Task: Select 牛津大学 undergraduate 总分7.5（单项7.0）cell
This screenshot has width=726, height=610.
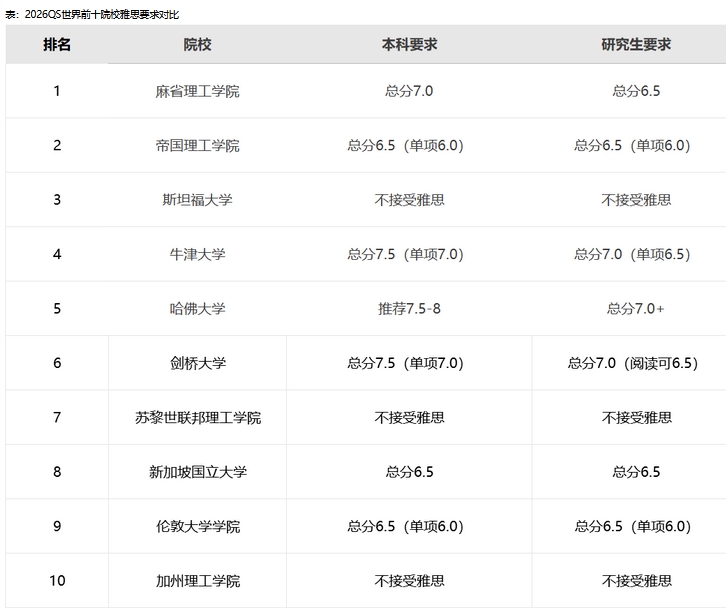Action: 406,254
